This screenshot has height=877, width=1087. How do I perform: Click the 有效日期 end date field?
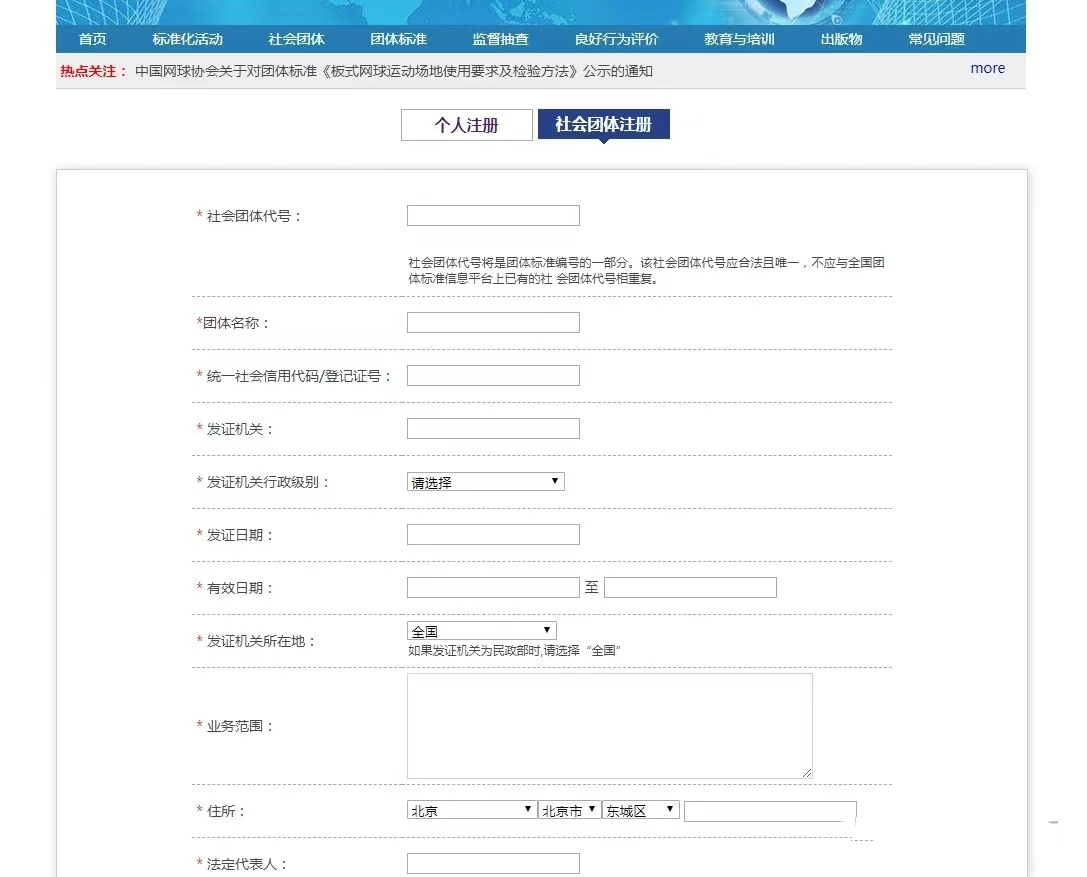tap(690, 588)
